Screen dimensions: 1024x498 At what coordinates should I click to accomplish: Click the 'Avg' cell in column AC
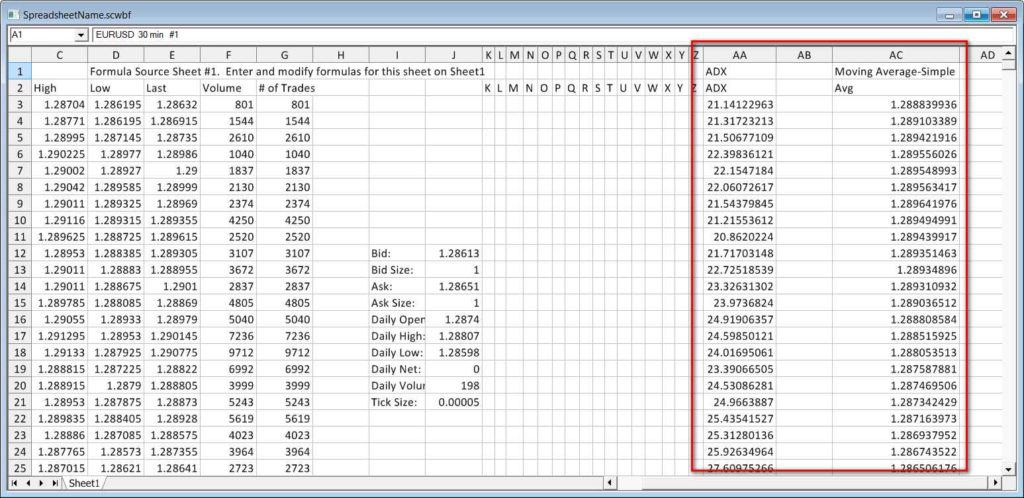[x=896, y=87]
